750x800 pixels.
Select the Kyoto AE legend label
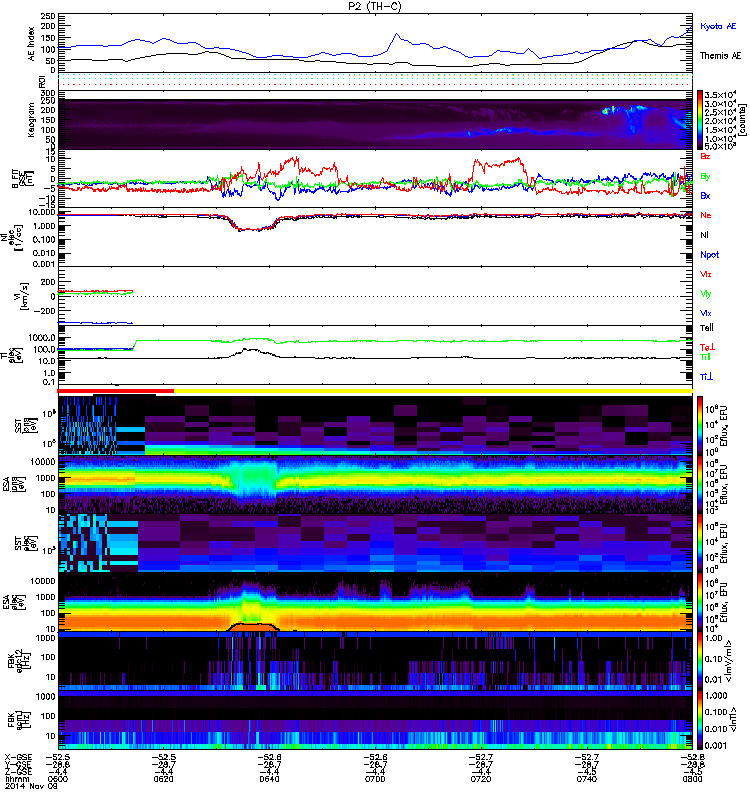[718, 26]
